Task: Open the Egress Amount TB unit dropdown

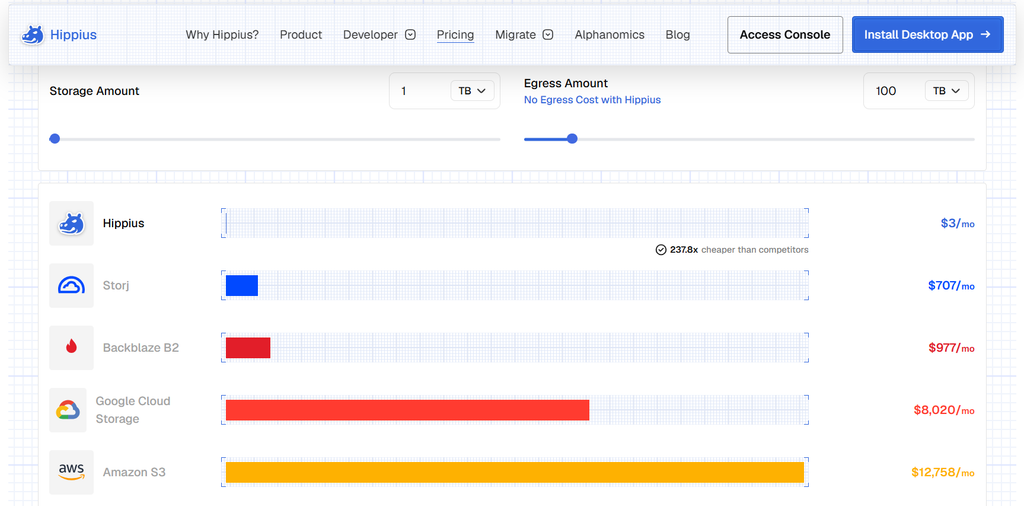Action: click(946, 91)
